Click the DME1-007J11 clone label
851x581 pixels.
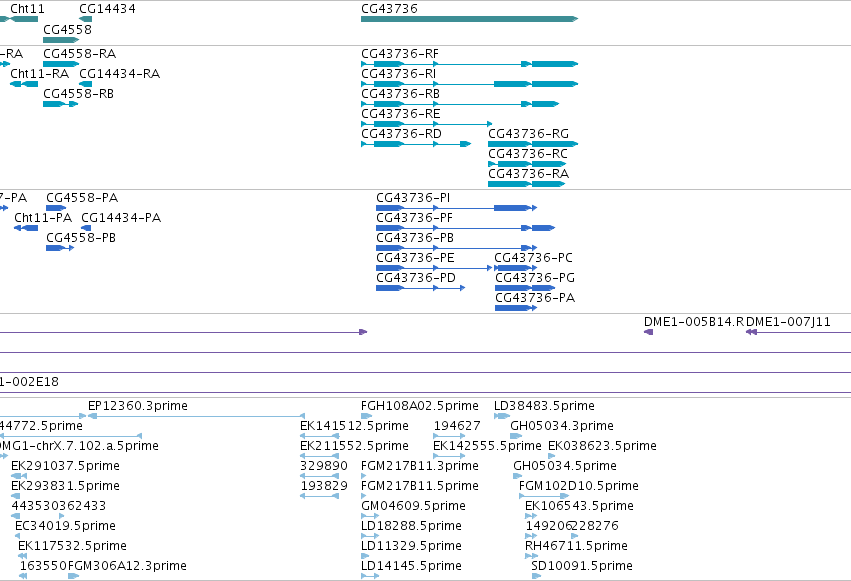789,322
